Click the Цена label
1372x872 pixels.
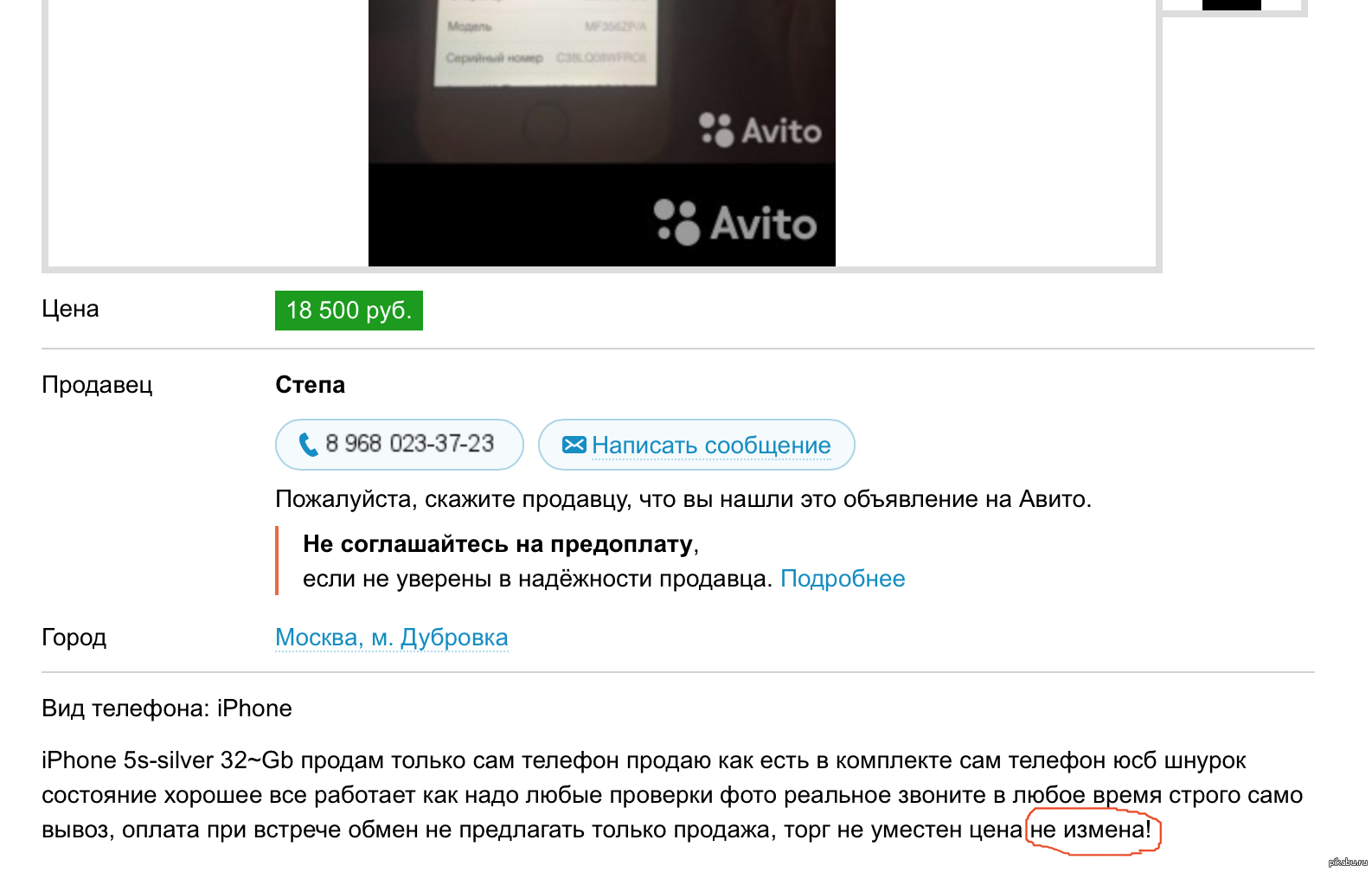[x=70, y=309]
